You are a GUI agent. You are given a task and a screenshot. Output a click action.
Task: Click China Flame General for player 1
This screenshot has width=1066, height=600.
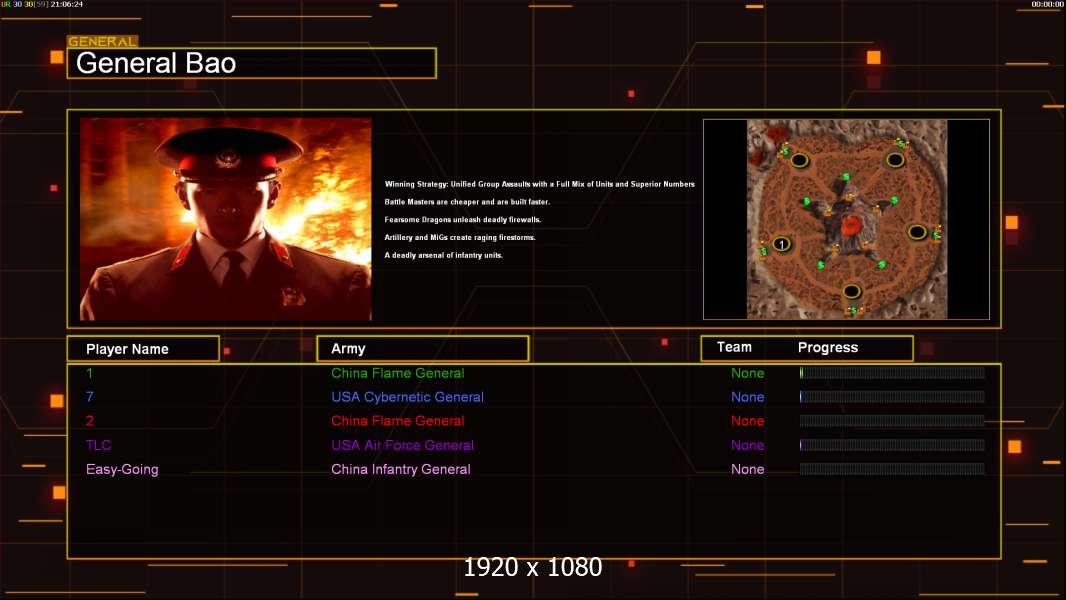(398, 373)
